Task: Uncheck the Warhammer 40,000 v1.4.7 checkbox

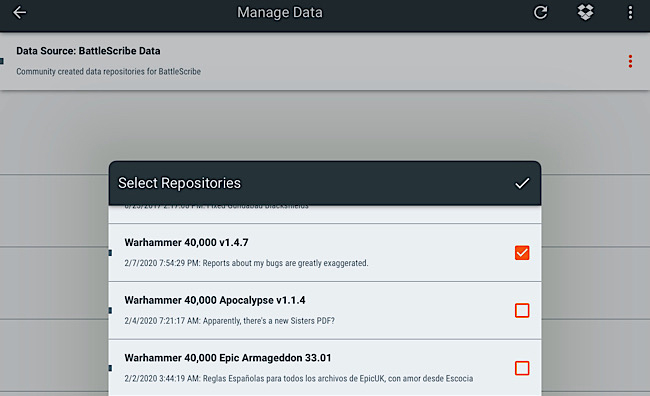Action: pyautogui.click(x=522, y=253)
